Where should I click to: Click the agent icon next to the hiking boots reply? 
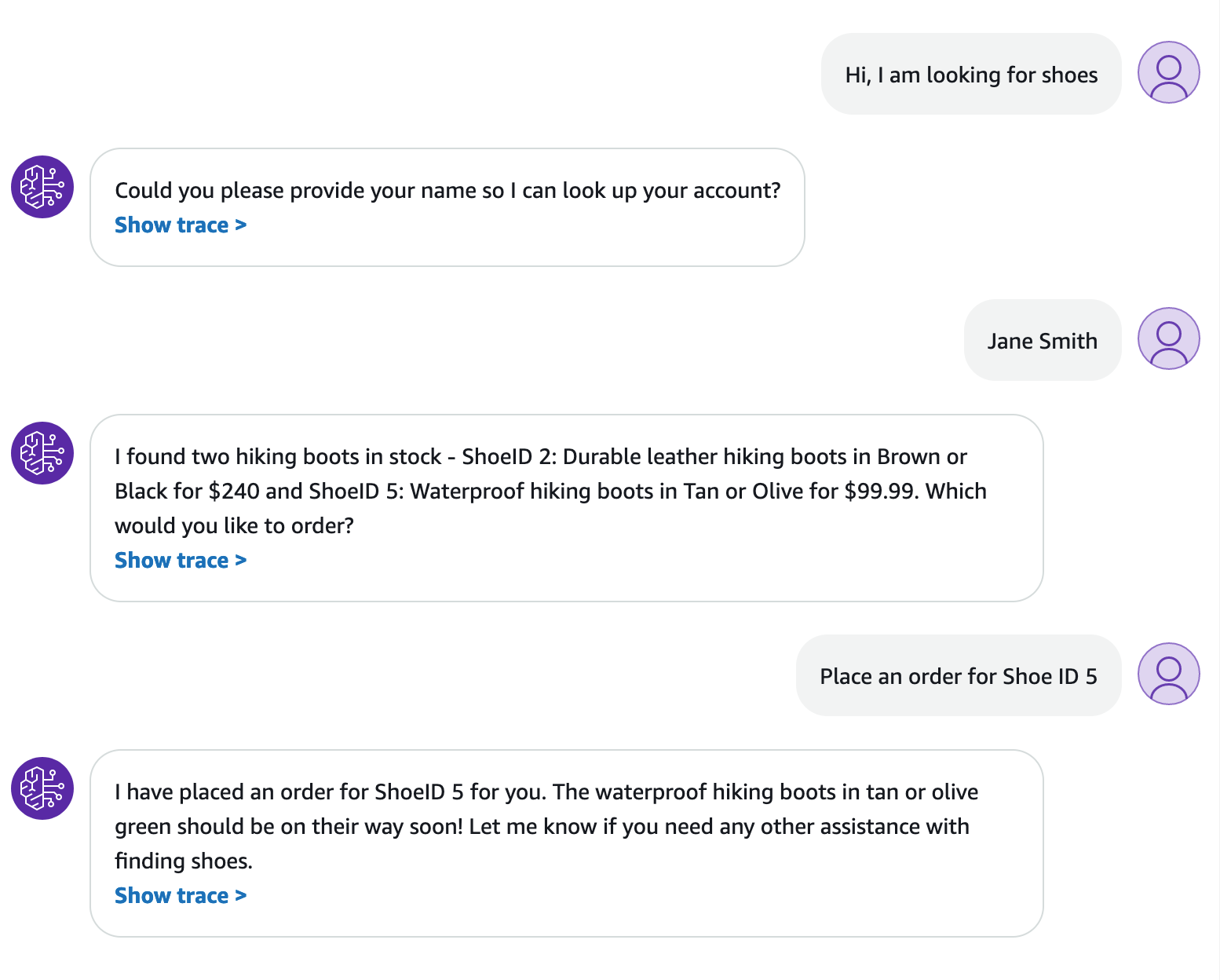[x=41, y=453]
